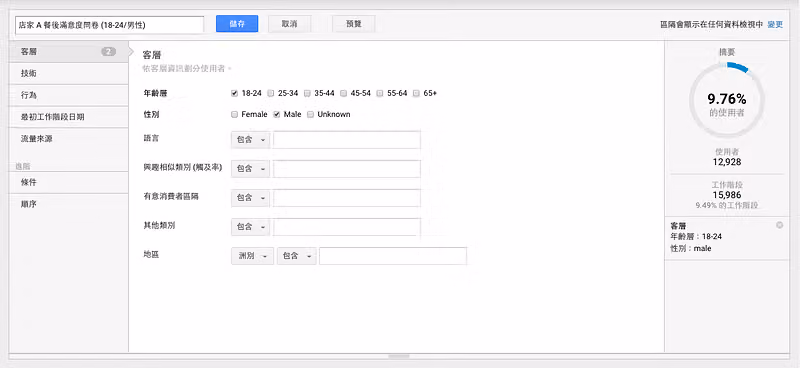The image size is (800, 368).
Task: Click the 語言 text input field
Action: [x=347, y=140]
